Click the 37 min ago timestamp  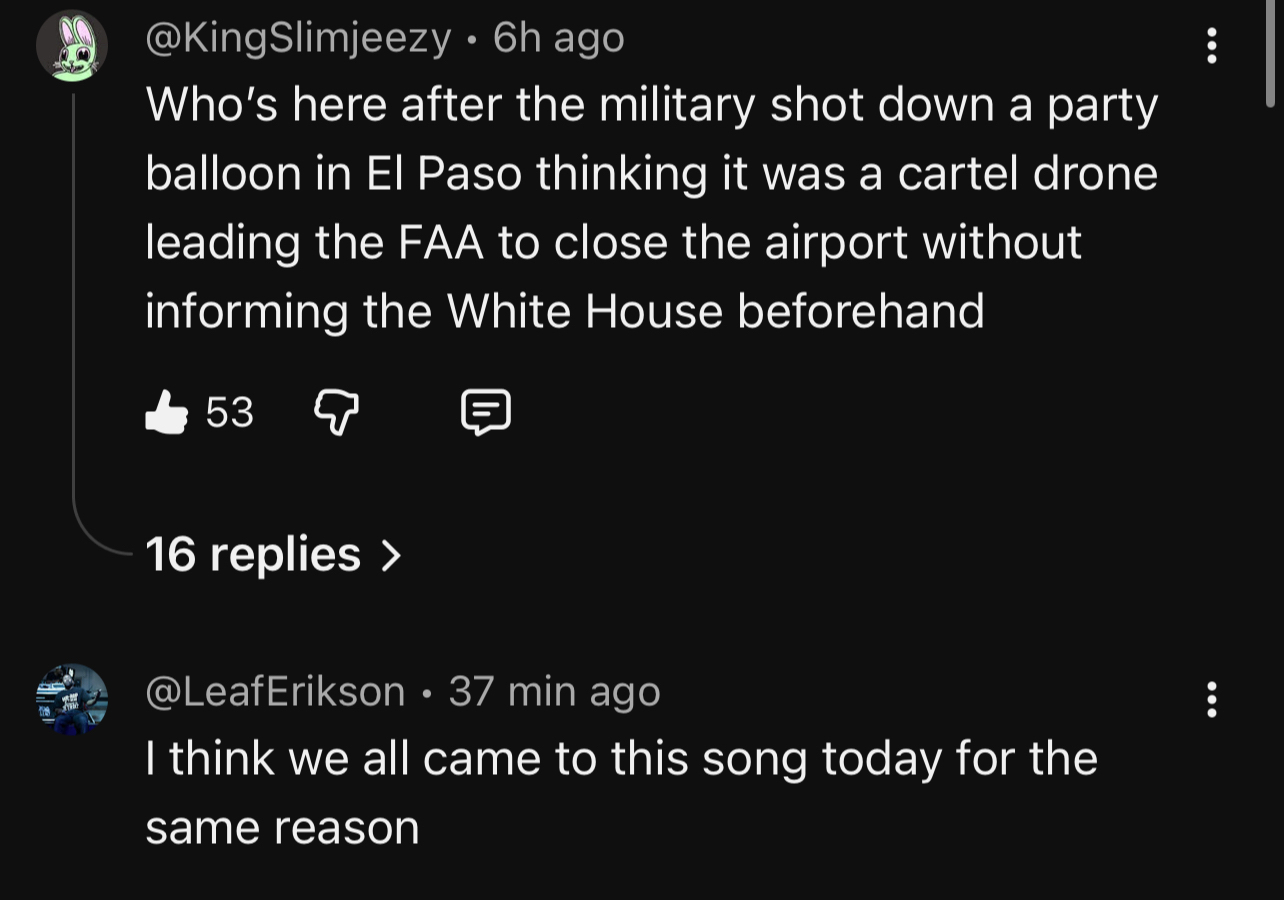tap(554, 691)
